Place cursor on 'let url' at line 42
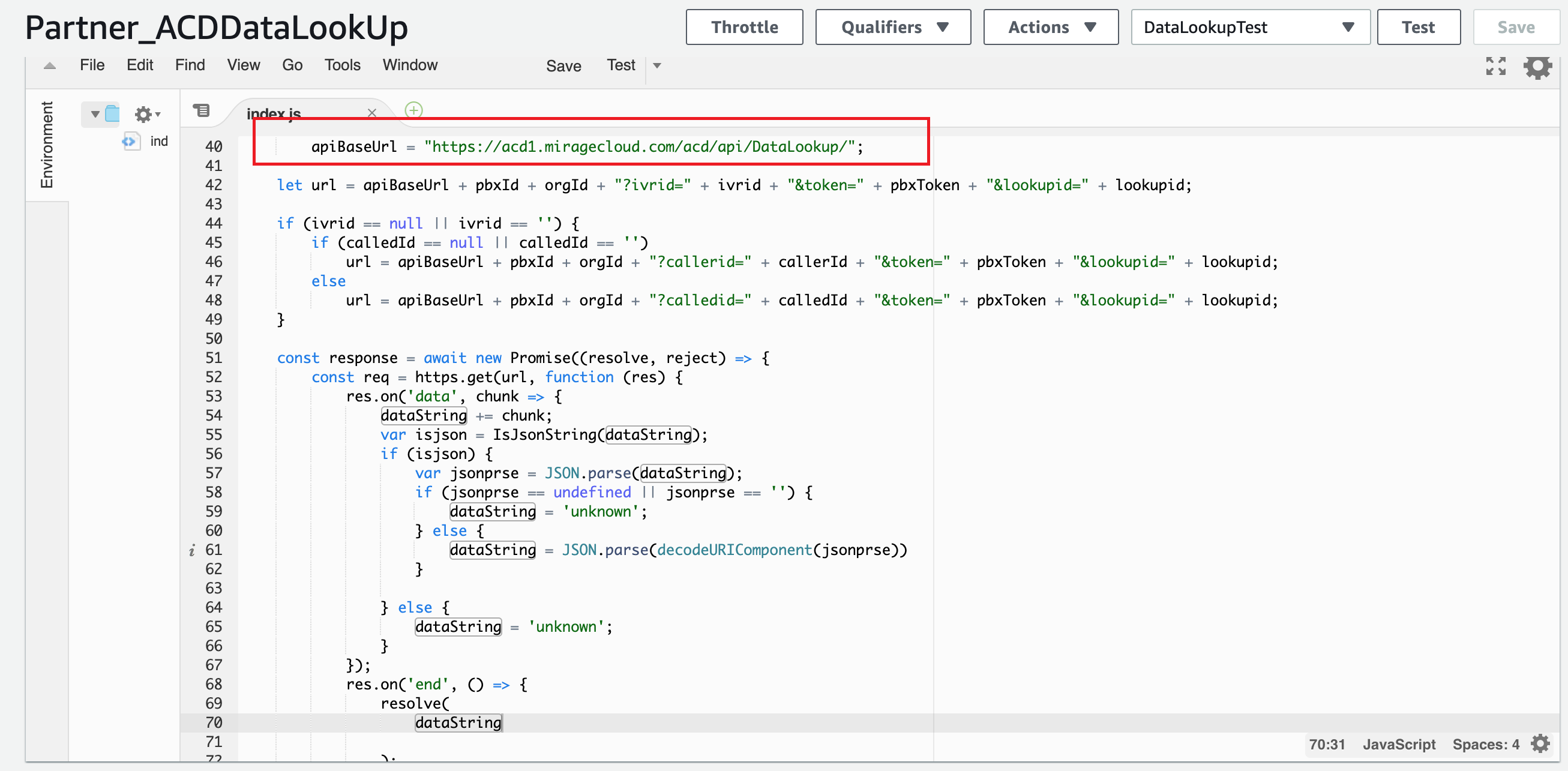The height and width of the screenshot is (771, 1568). point(307,185)
